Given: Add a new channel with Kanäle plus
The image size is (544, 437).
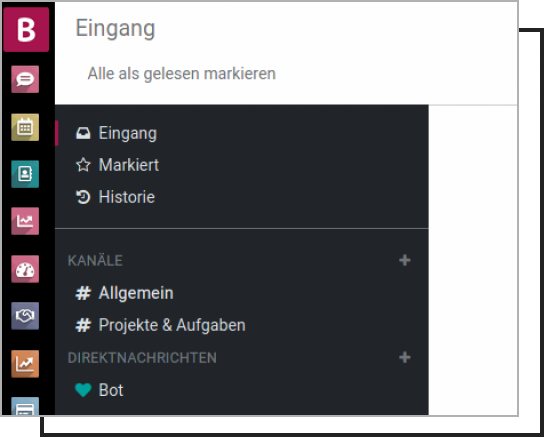Looking at the screenshot, I should [405, 260].
